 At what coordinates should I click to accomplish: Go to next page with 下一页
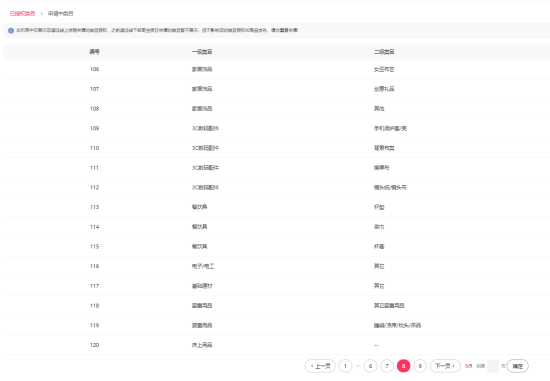pos(445,366)
